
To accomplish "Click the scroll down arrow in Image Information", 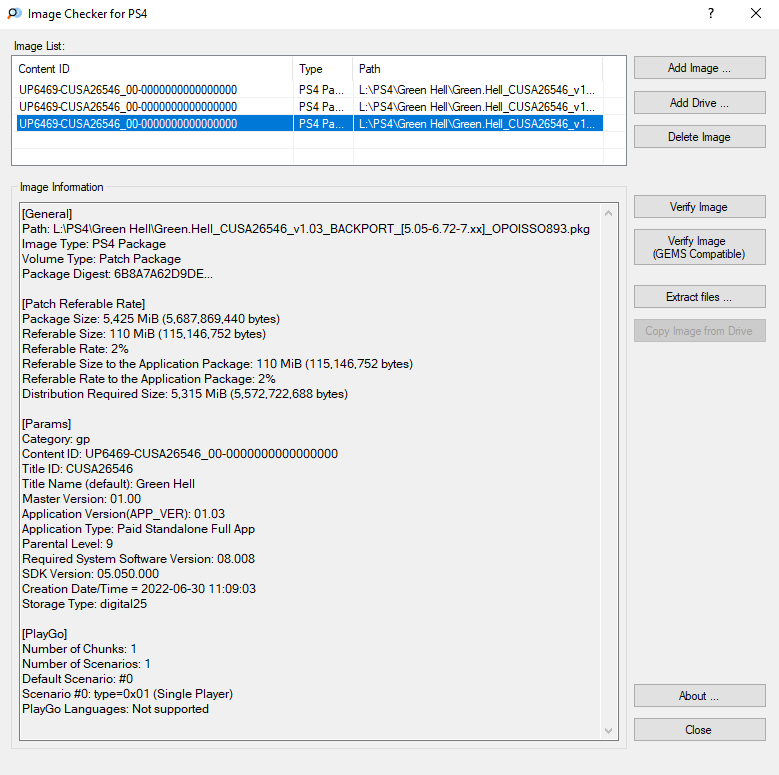I will [608, 730].
